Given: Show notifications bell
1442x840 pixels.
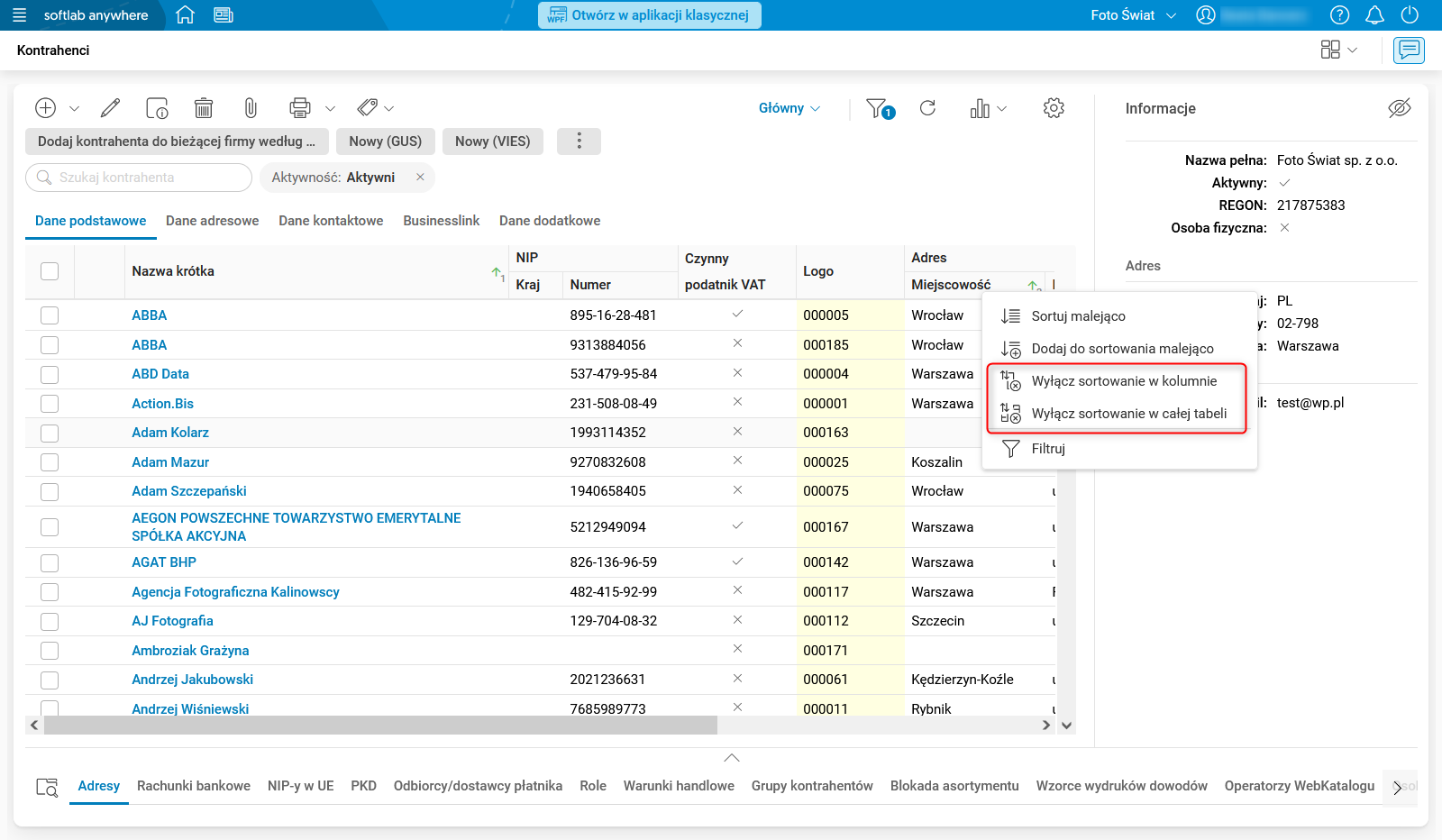Looking at the screenshot, I should [1374, 15].
